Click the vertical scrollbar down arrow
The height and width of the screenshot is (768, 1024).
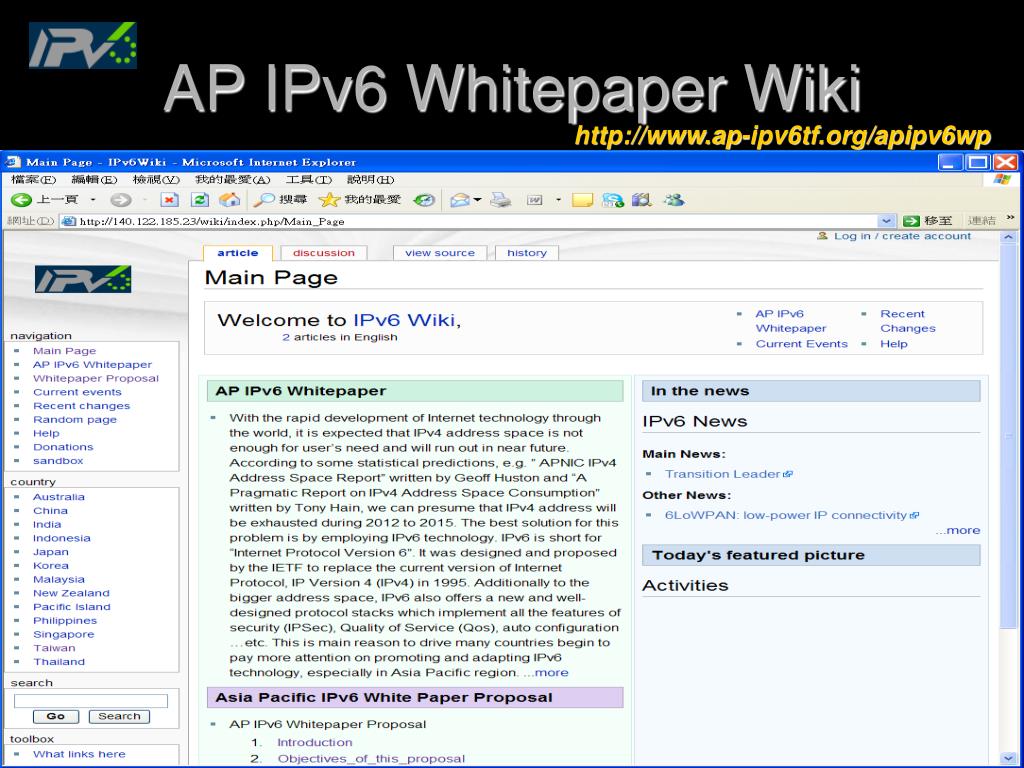point(1008,758)
